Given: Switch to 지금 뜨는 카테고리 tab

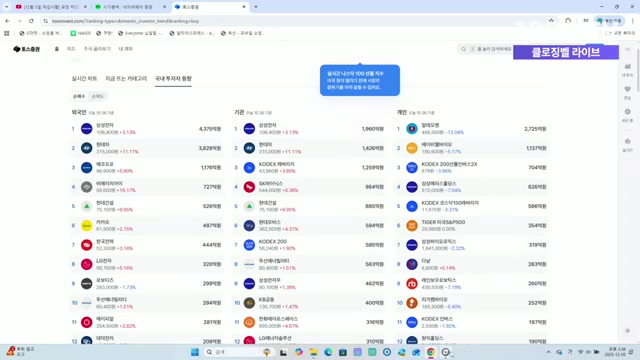Looking at the screenshot, I should pyautogui.click(x=126, y=78).
